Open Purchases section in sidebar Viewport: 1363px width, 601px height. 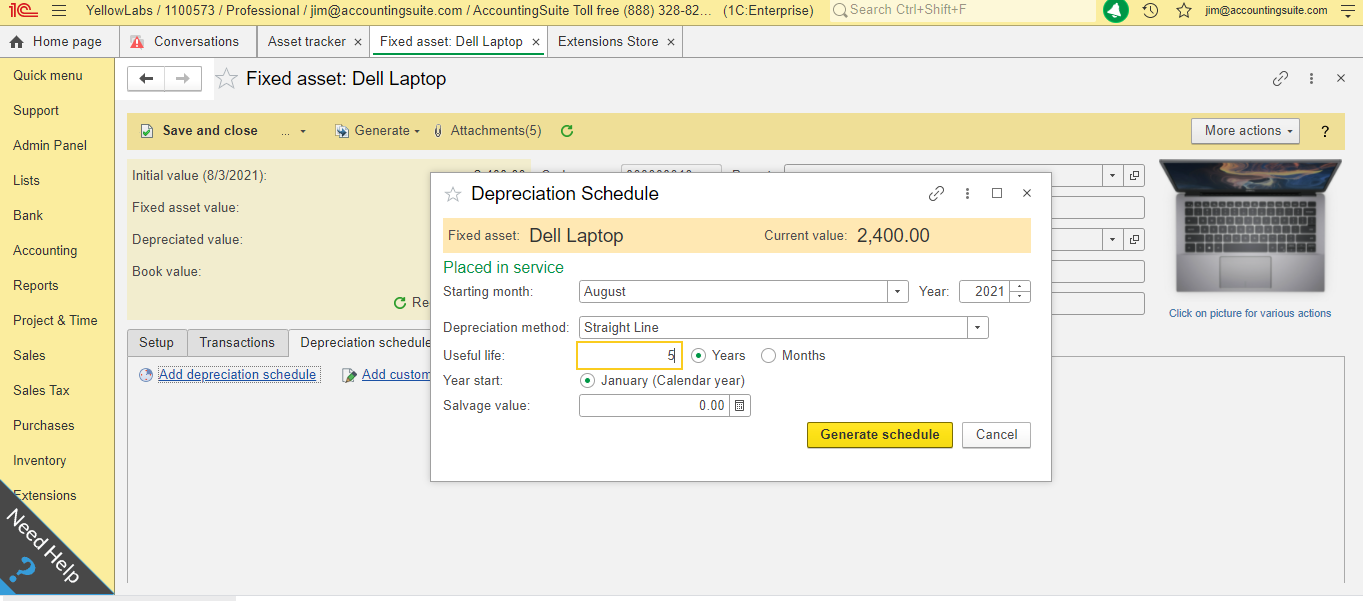pyautogui.click(x=44, y=426)
